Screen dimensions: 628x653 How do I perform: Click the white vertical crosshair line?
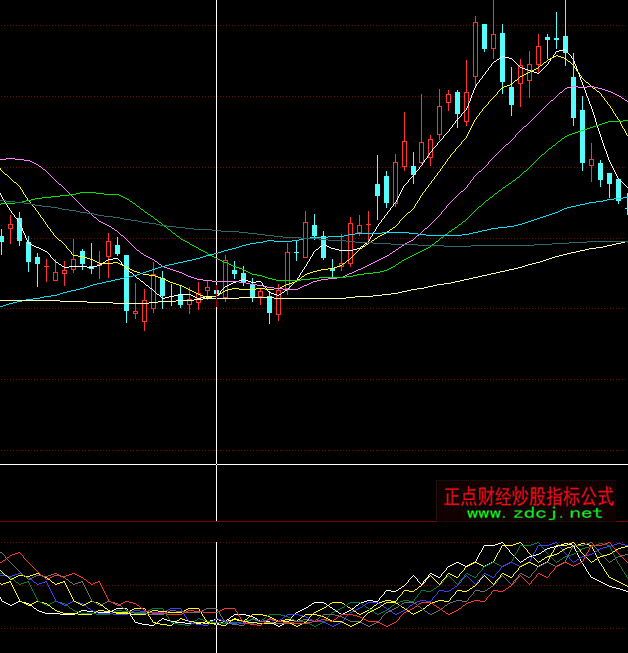[x=217, y=400]
